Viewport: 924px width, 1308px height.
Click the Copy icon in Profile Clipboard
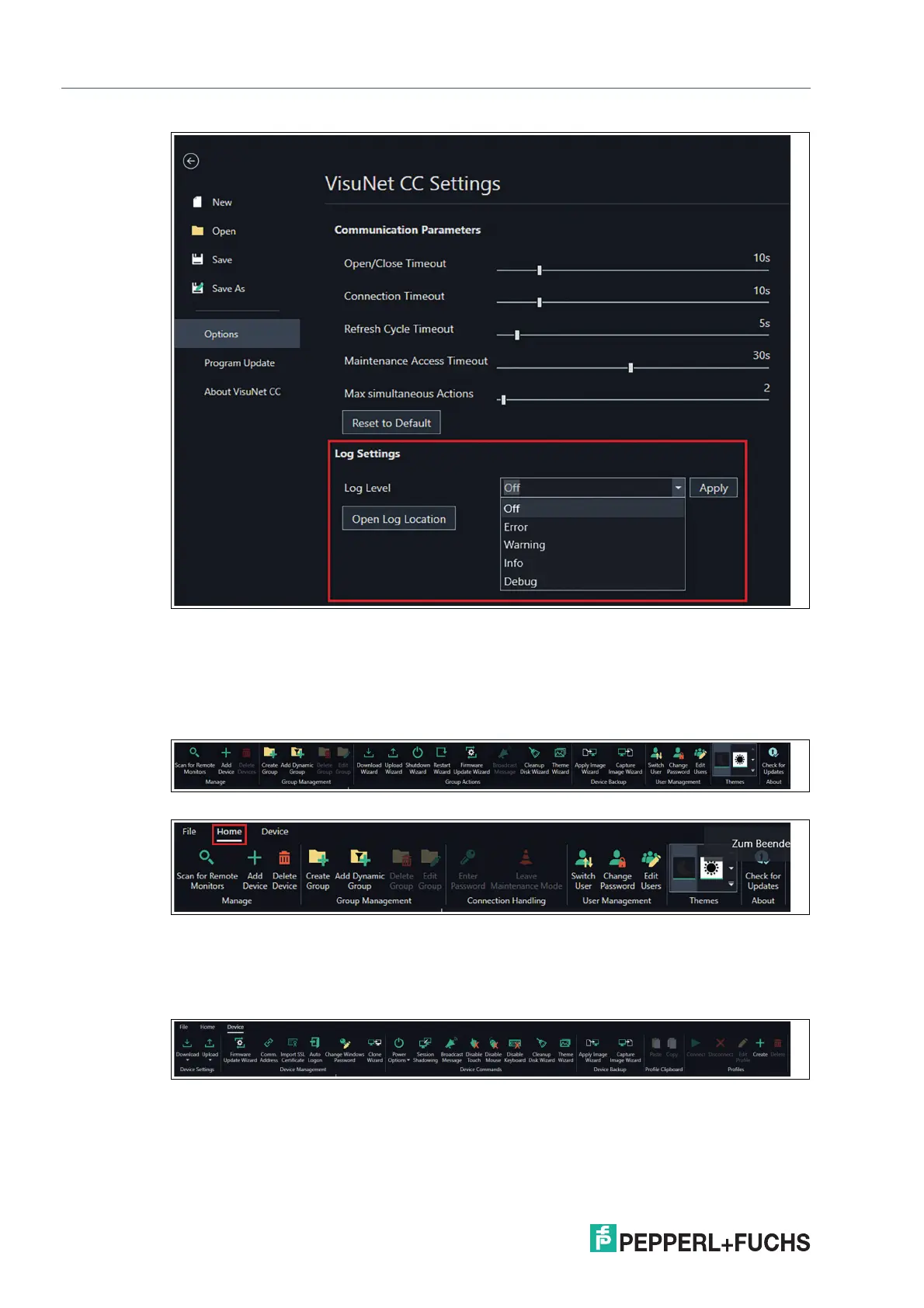pos(672,1043)
